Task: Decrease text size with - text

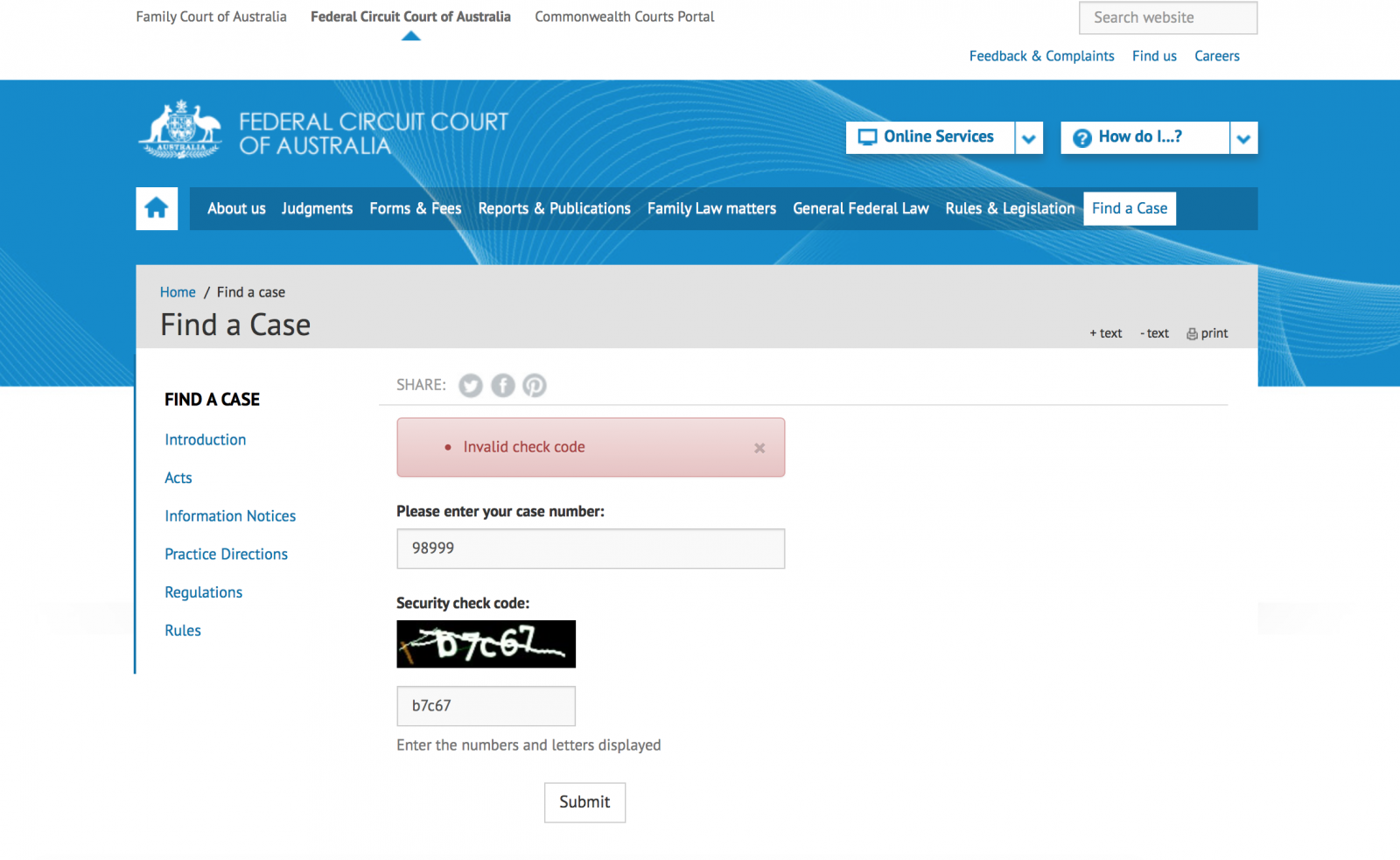Action: pyautogui.click(x=1155, y=333)
